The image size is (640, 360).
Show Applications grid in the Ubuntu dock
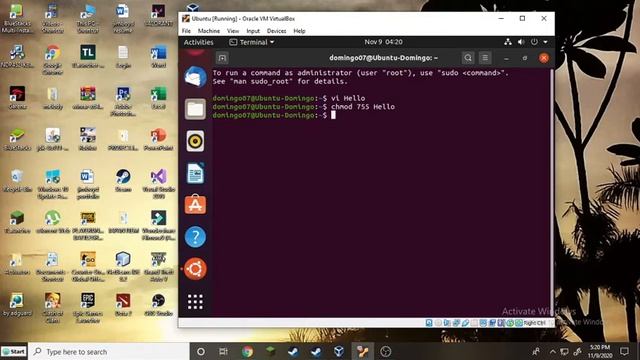click(195, 302)
